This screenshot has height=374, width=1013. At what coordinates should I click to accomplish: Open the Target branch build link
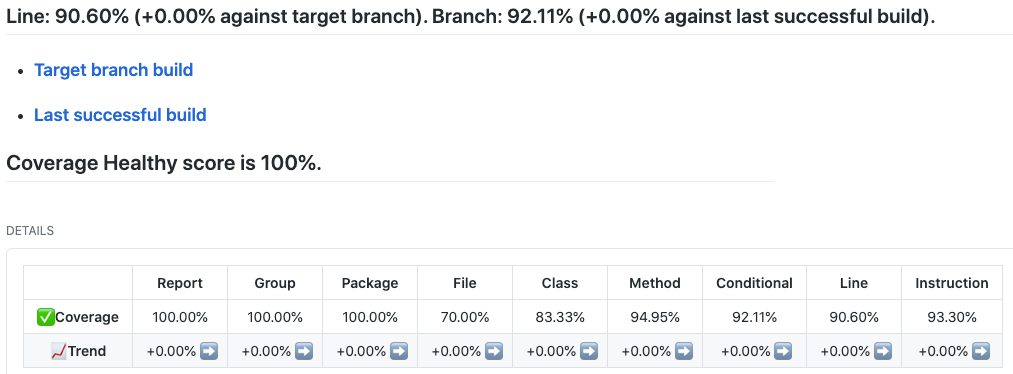click(114, 70)
